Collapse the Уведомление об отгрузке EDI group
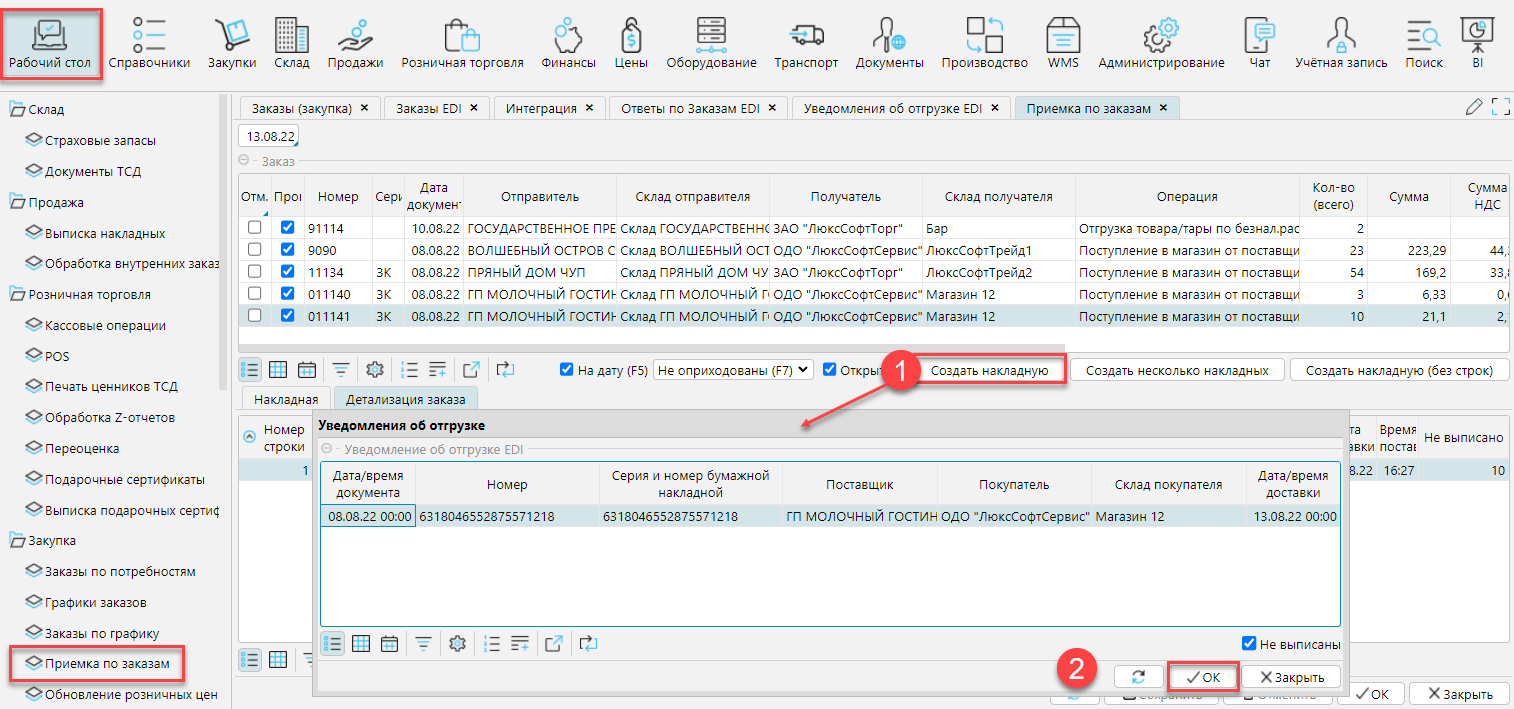 [x=327, y=449]
